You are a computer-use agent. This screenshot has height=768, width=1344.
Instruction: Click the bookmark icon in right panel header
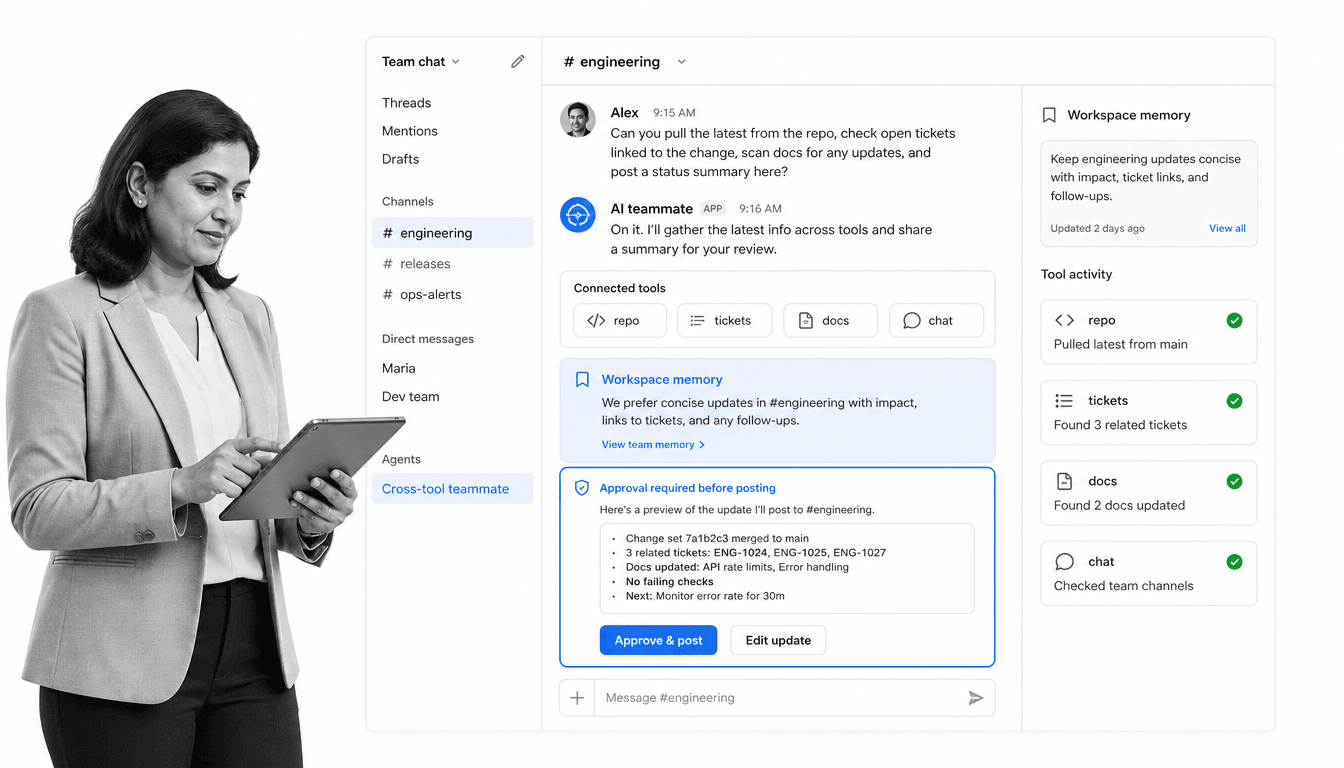pyautogui.click(x=1049, y=115)
